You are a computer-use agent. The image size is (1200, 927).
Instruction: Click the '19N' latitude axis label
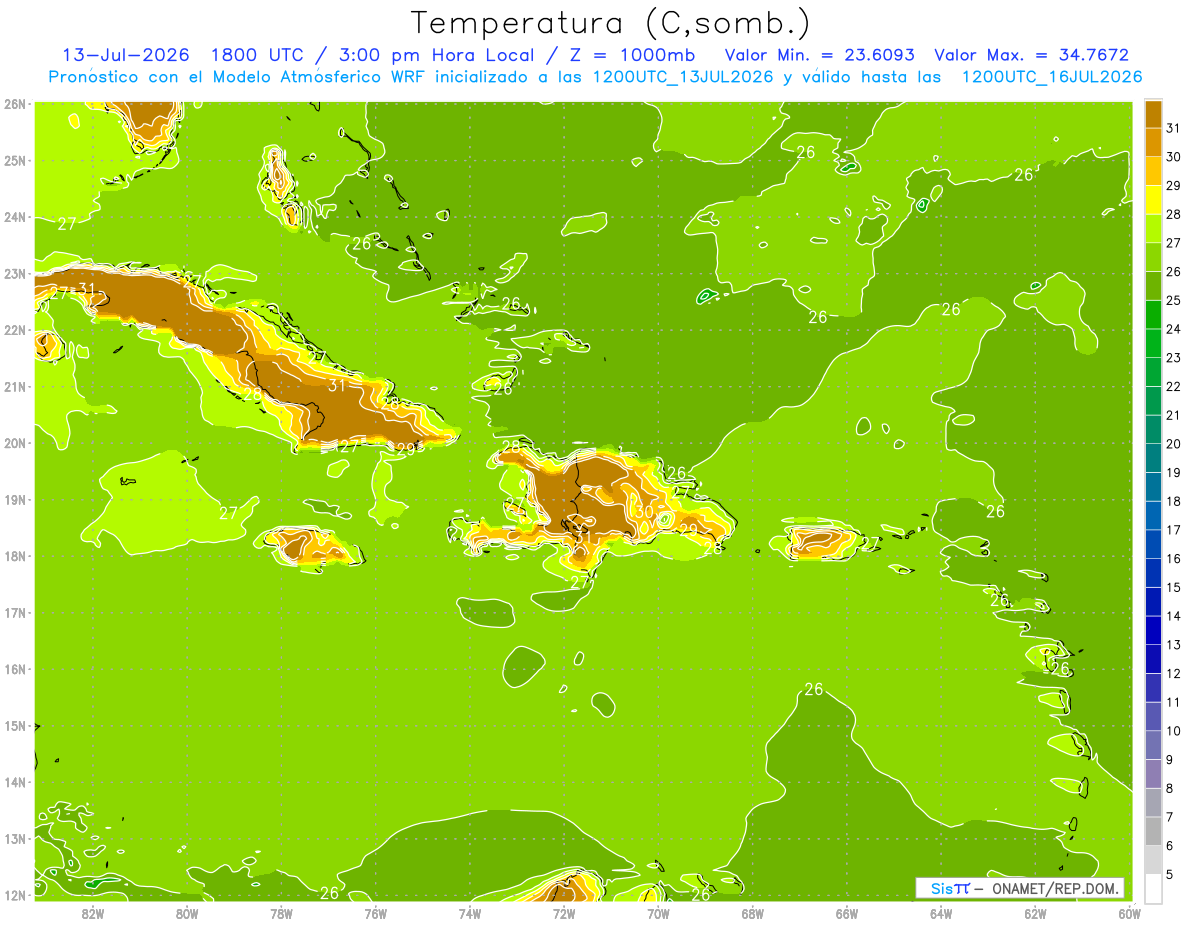15,500
